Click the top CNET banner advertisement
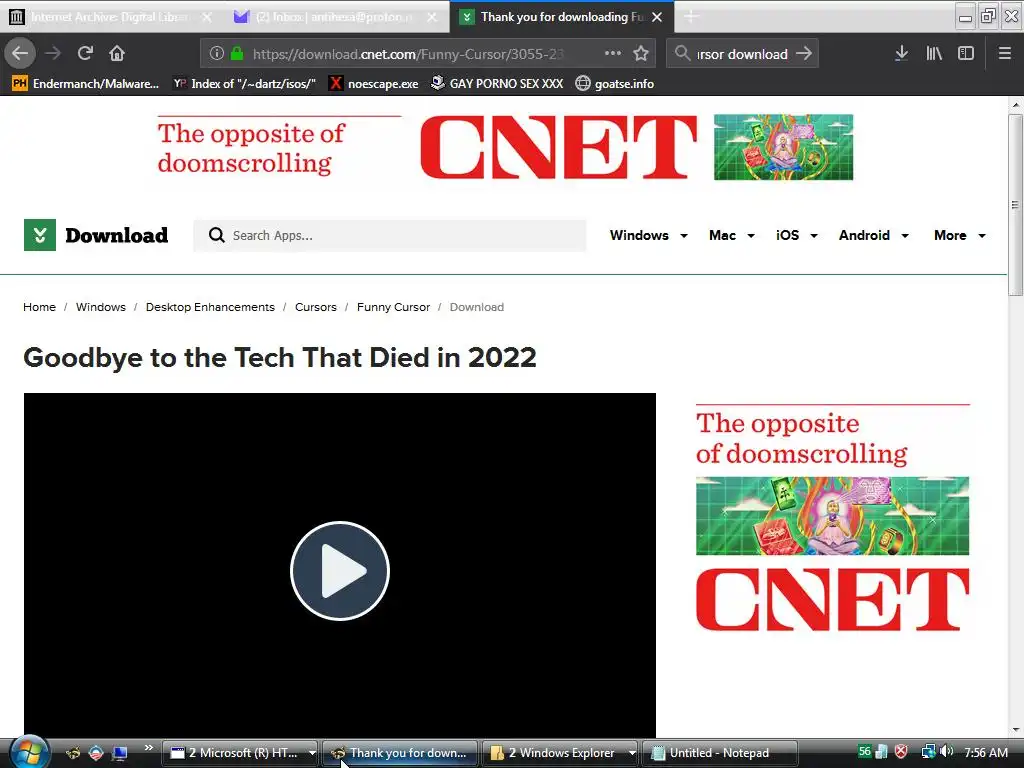Screen dimensions: 1024x768 point(505,147)
